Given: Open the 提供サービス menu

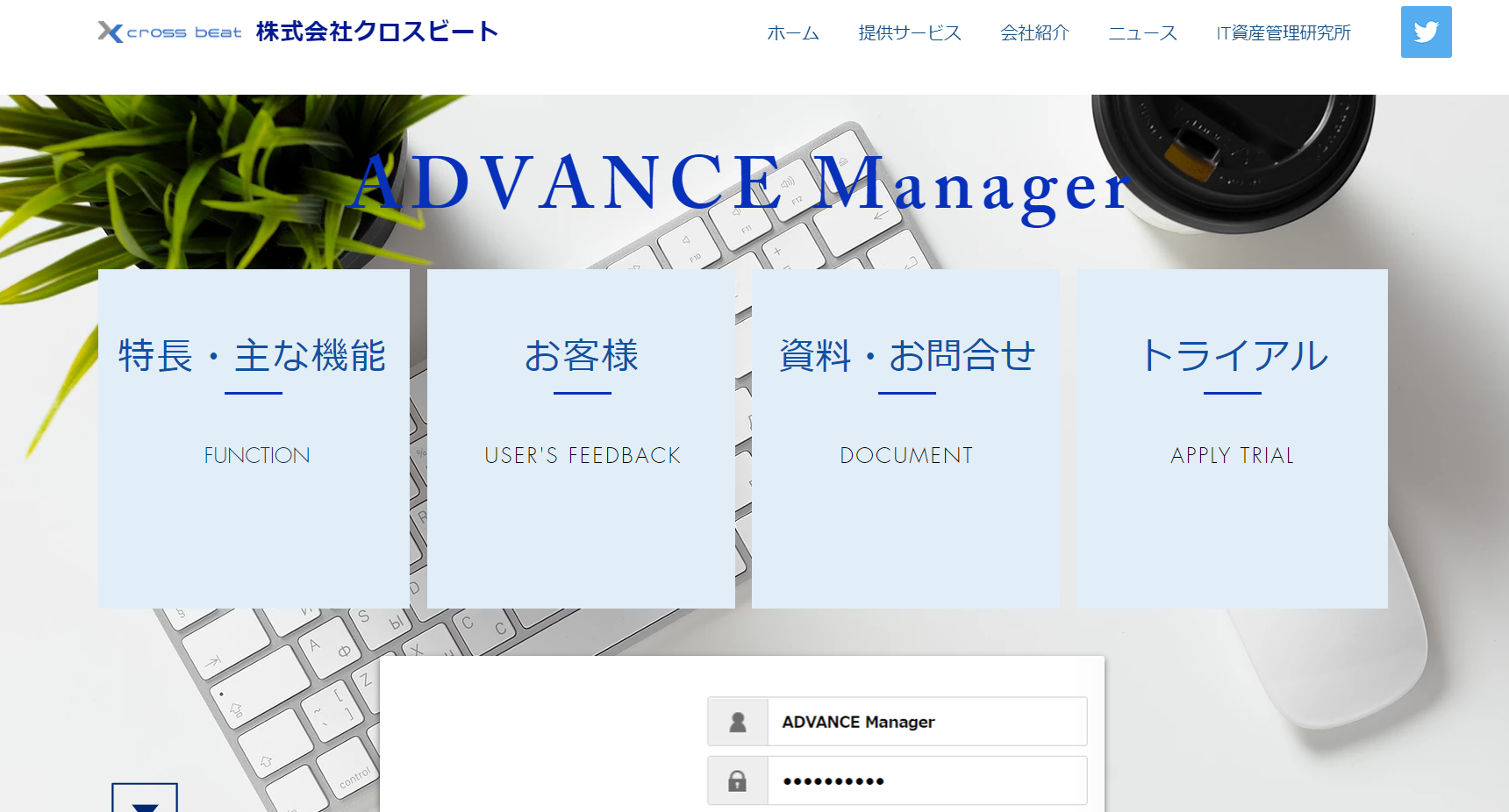Looking at the screenshot, I should coord(910,33).
